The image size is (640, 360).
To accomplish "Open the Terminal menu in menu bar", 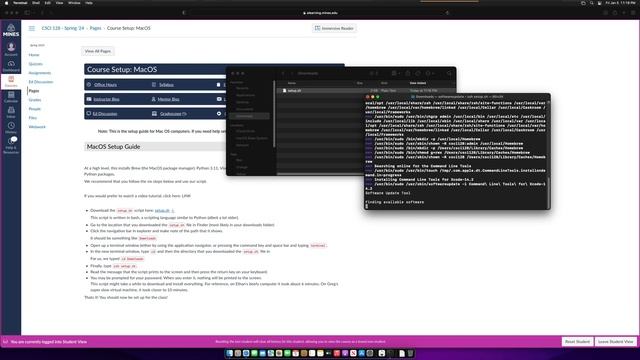I will point(20,3).
